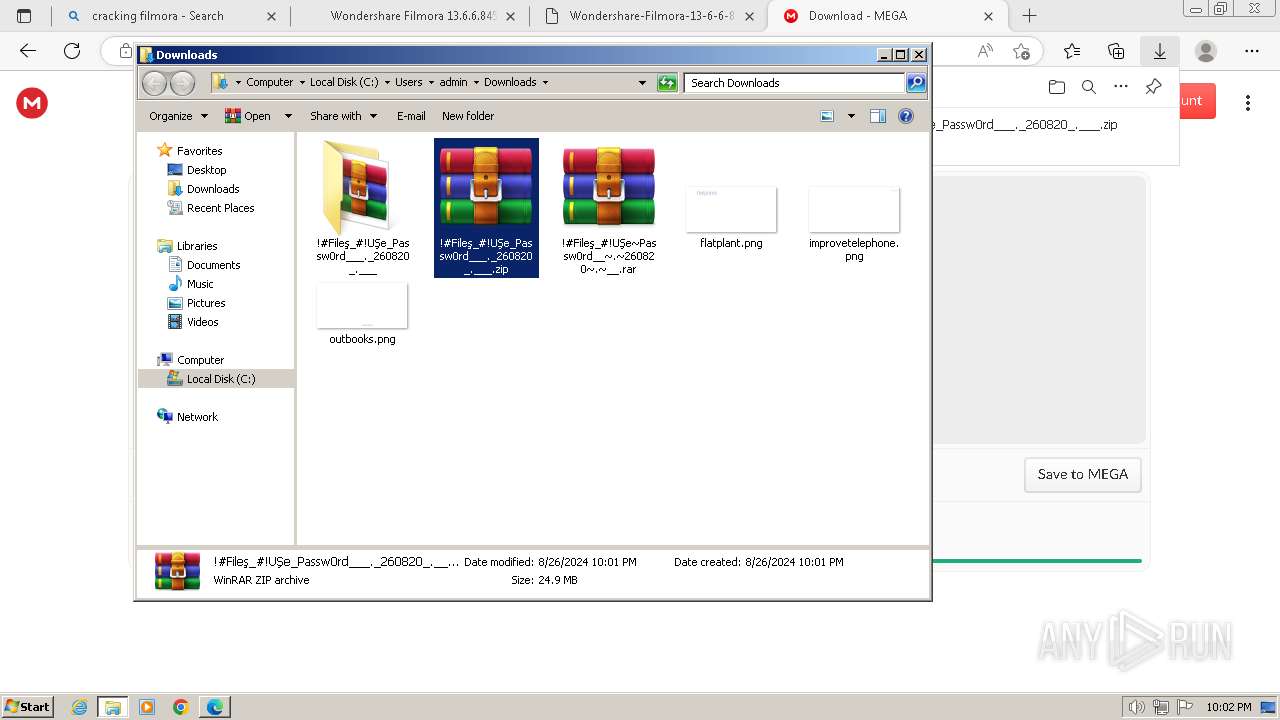Expand the admin breadcrumb arrow
1280x720 pixels.
[x=476, y=83]
